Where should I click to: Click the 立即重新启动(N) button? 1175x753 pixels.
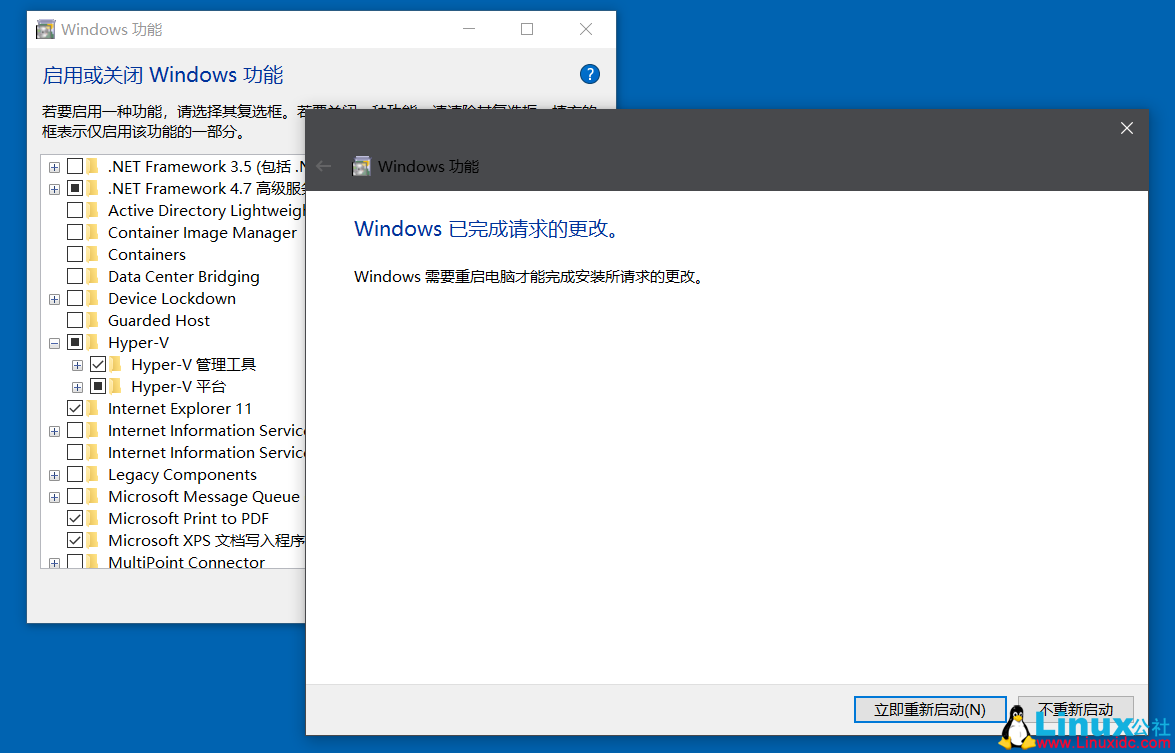click(930, 710)
